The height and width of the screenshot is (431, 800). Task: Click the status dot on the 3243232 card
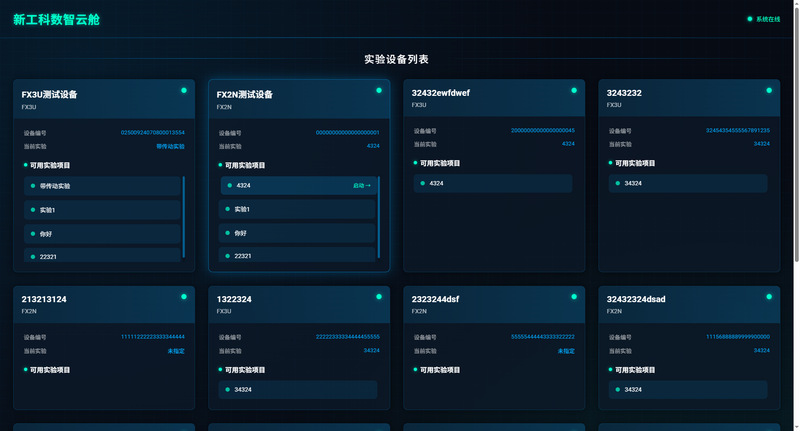tap(769, 90)
